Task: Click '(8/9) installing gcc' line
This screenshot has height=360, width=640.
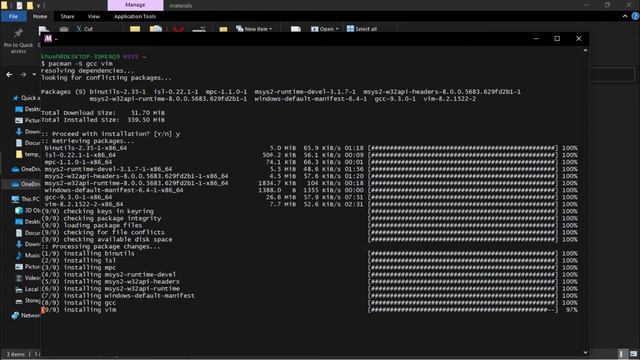Action: click(78, 303)
